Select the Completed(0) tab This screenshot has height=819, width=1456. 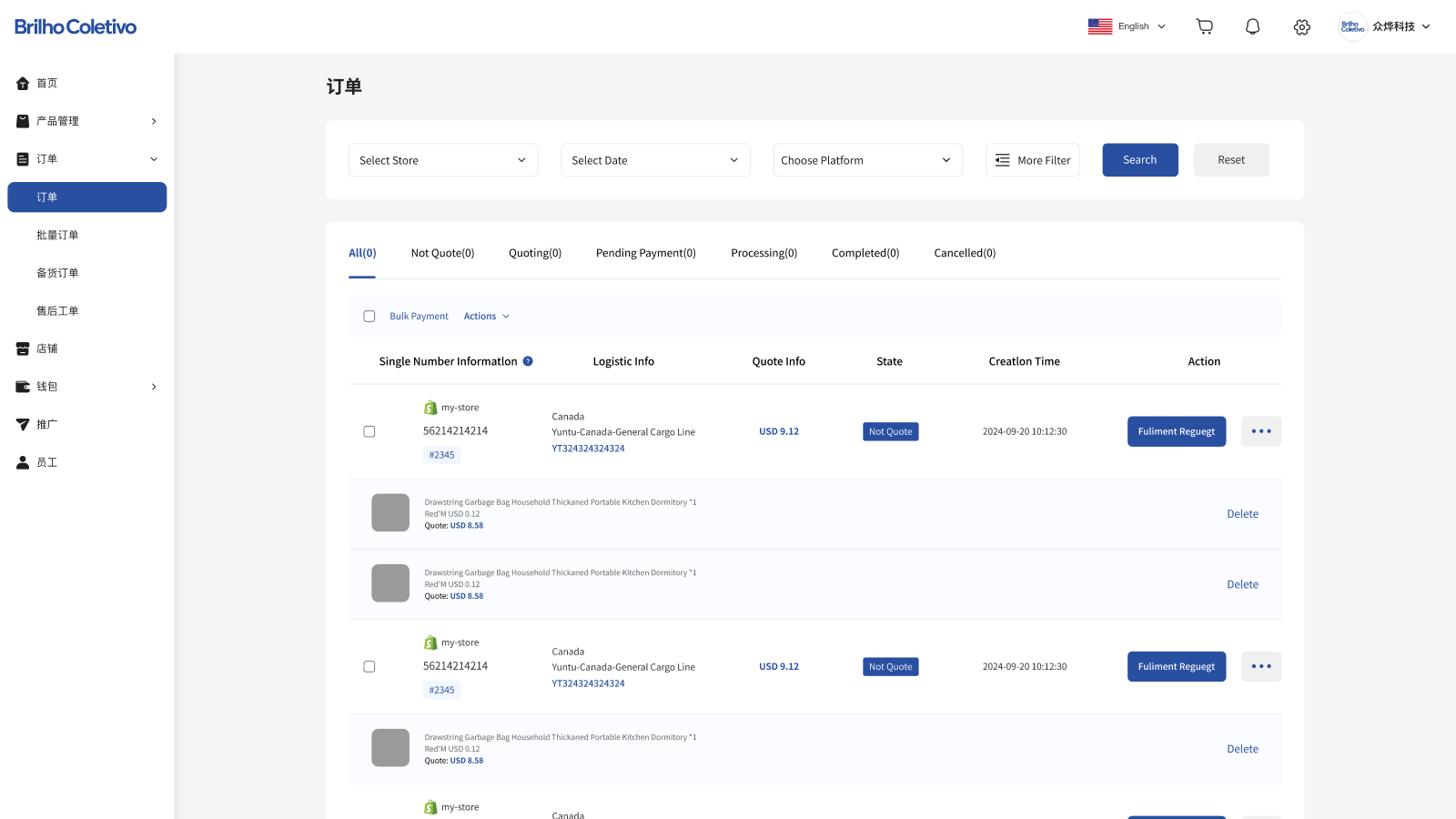(864, 253)
